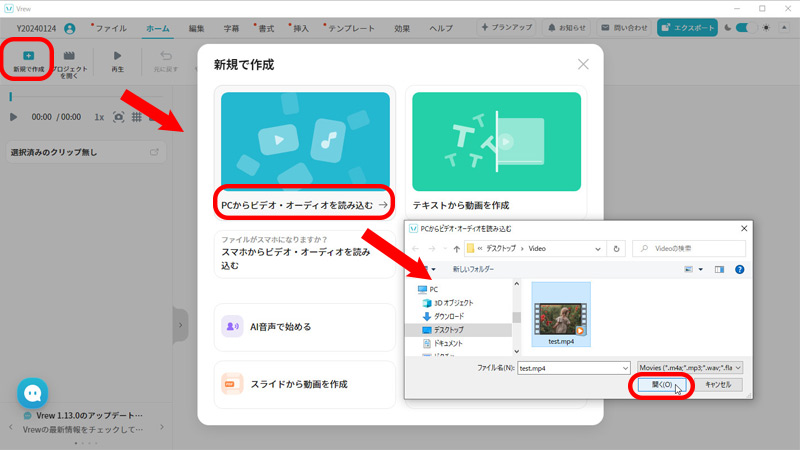
Task: Collapse the ribbon with the up arrow
Action: click(784, 28)
